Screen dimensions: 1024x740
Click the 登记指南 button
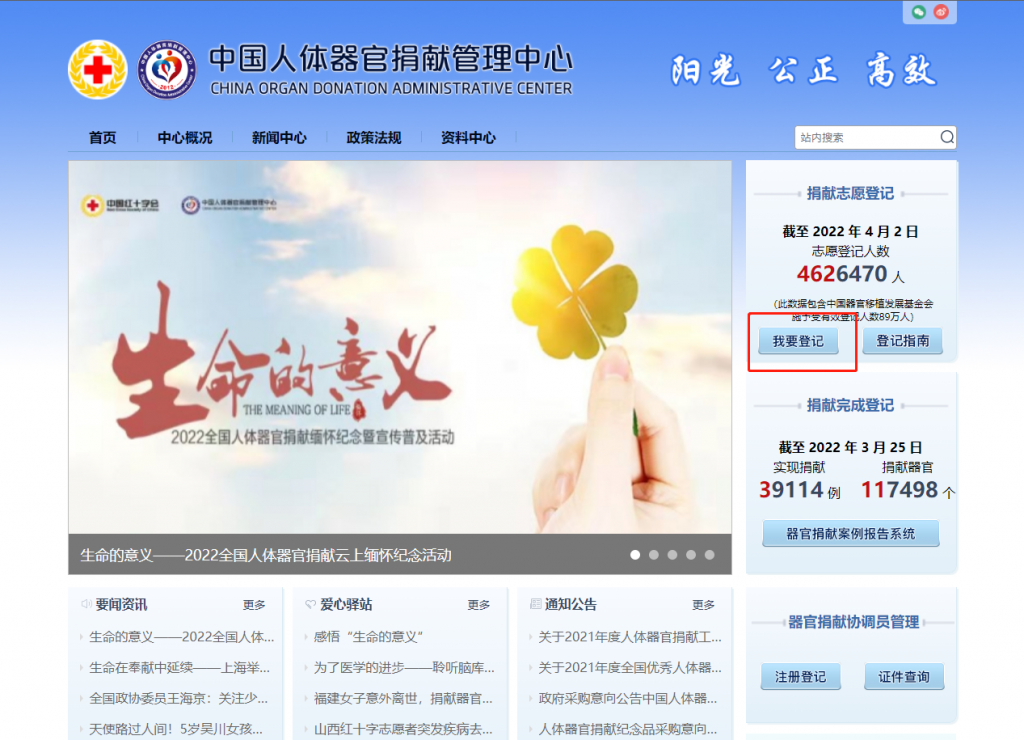point(903,341)
